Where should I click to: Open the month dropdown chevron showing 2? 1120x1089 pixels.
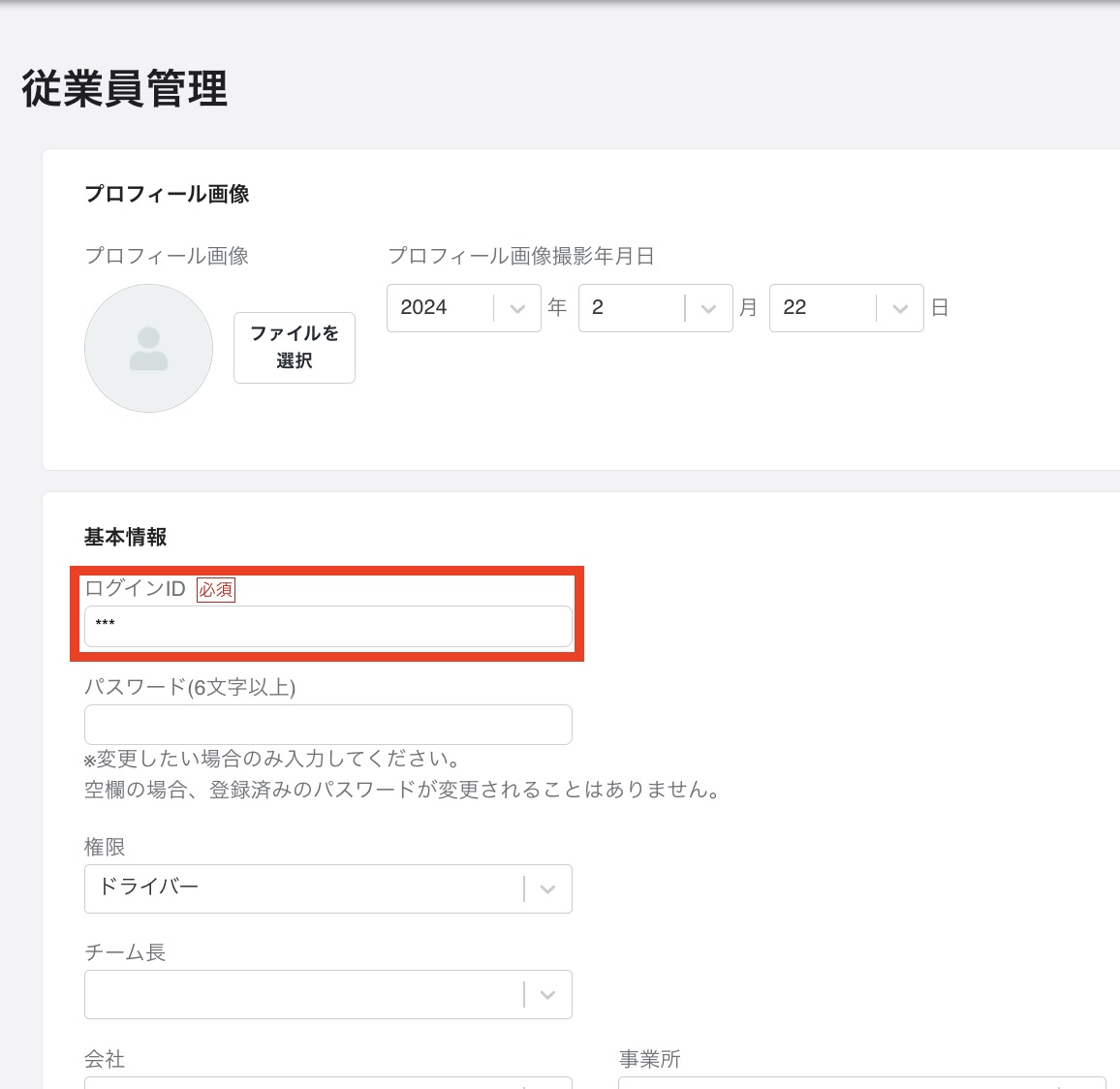[x=710, y=307]
